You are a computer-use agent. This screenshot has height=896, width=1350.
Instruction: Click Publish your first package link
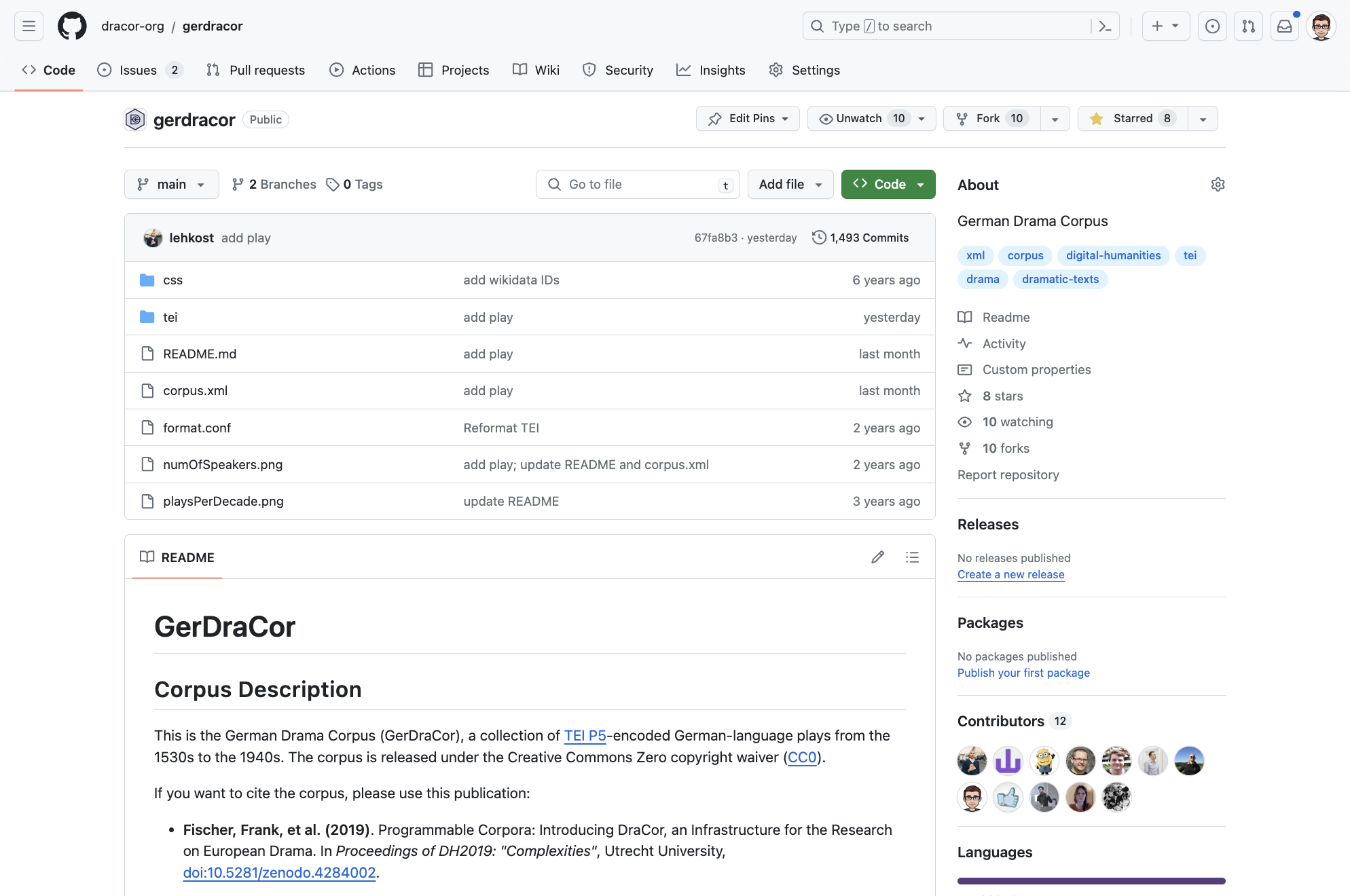(1023, 673)
